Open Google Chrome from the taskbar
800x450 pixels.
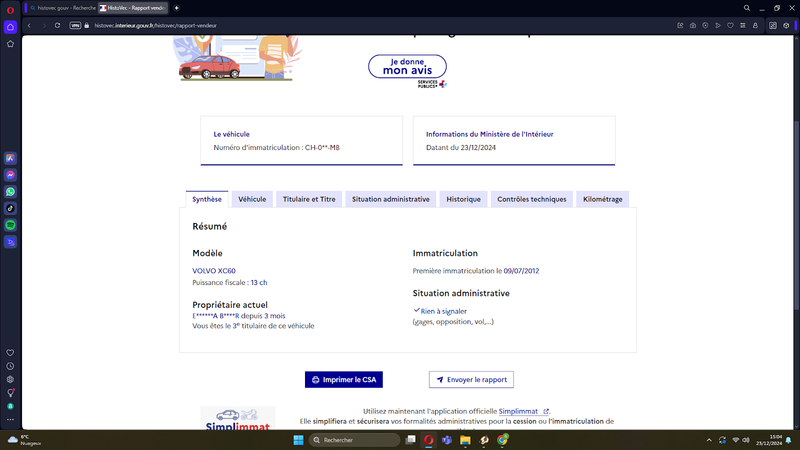tap(503, 440)
